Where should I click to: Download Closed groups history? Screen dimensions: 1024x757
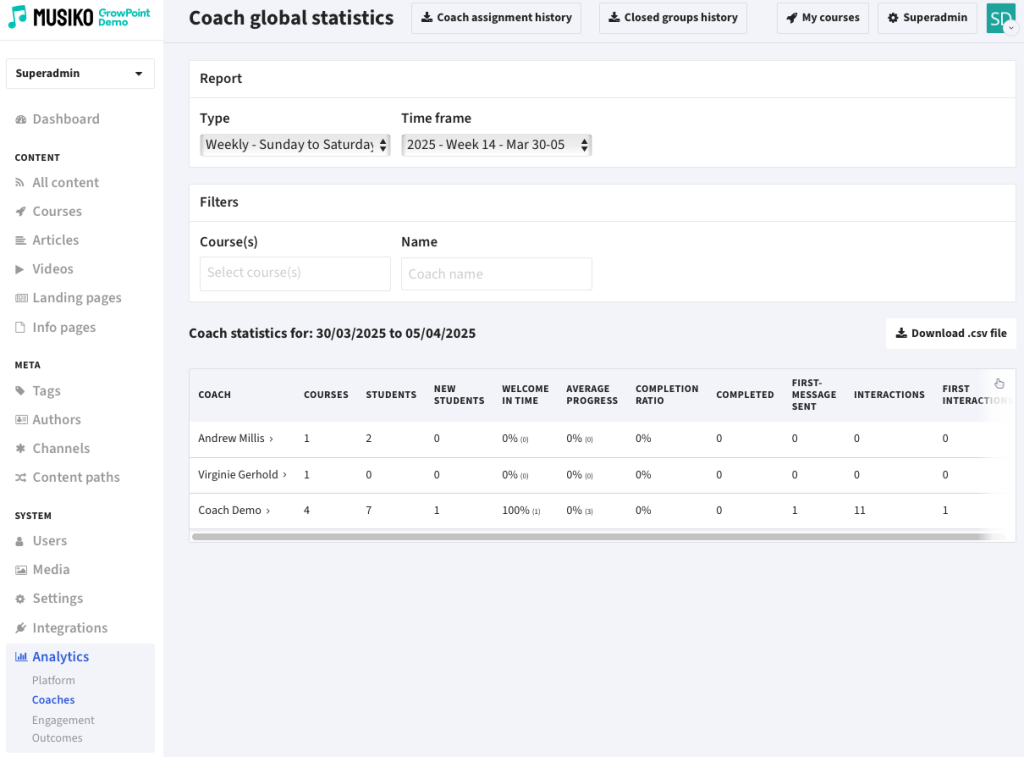coord(673,18)
